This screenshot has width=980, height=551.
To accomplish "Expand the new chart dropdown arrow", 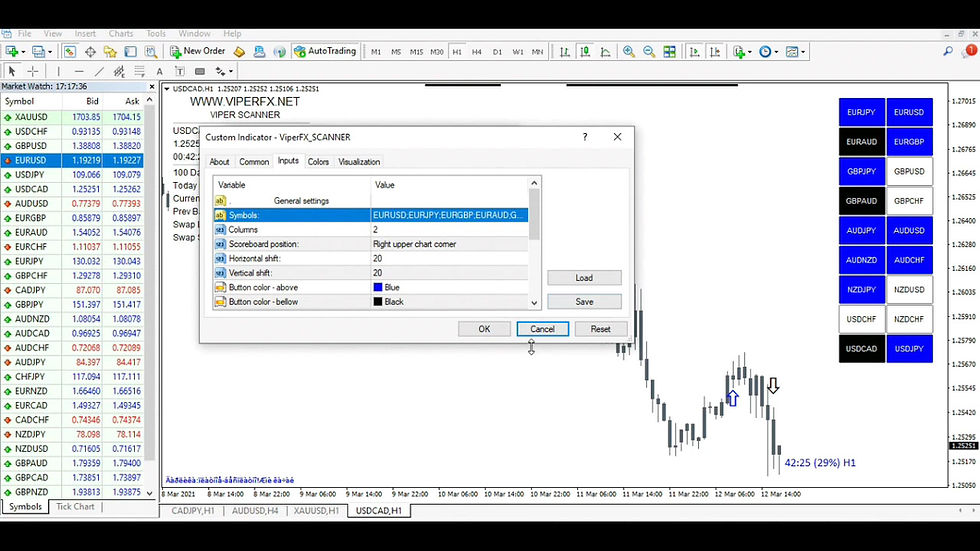I will point(23,52).
